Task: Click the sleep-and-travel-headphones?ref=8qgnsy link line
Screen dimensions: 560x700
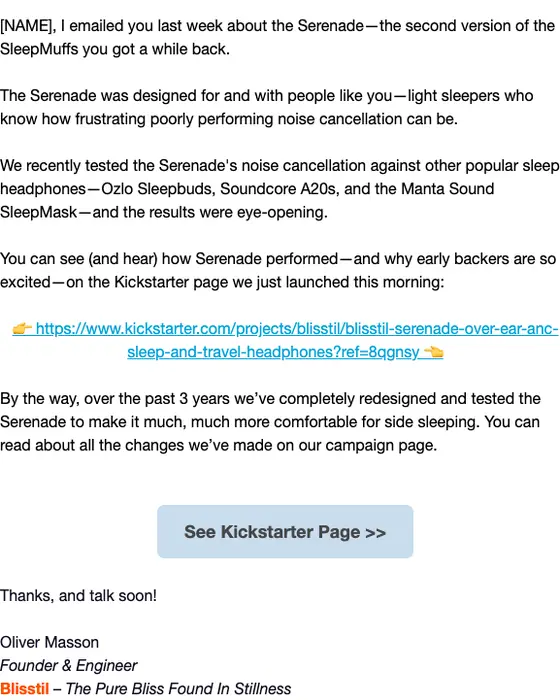Action: click(273, 352)
